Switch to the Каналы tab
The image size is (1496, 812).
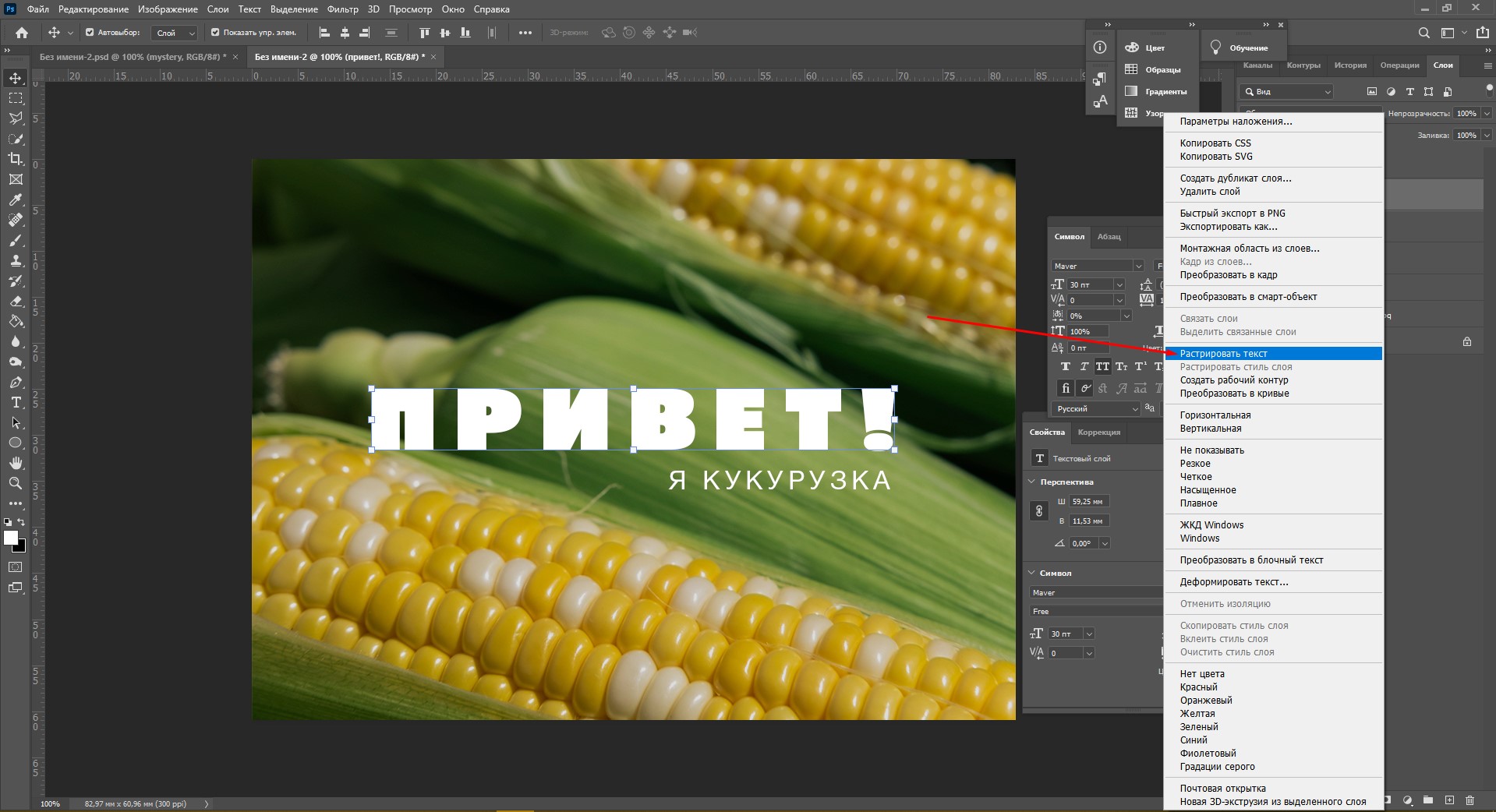click(1257, 65)
